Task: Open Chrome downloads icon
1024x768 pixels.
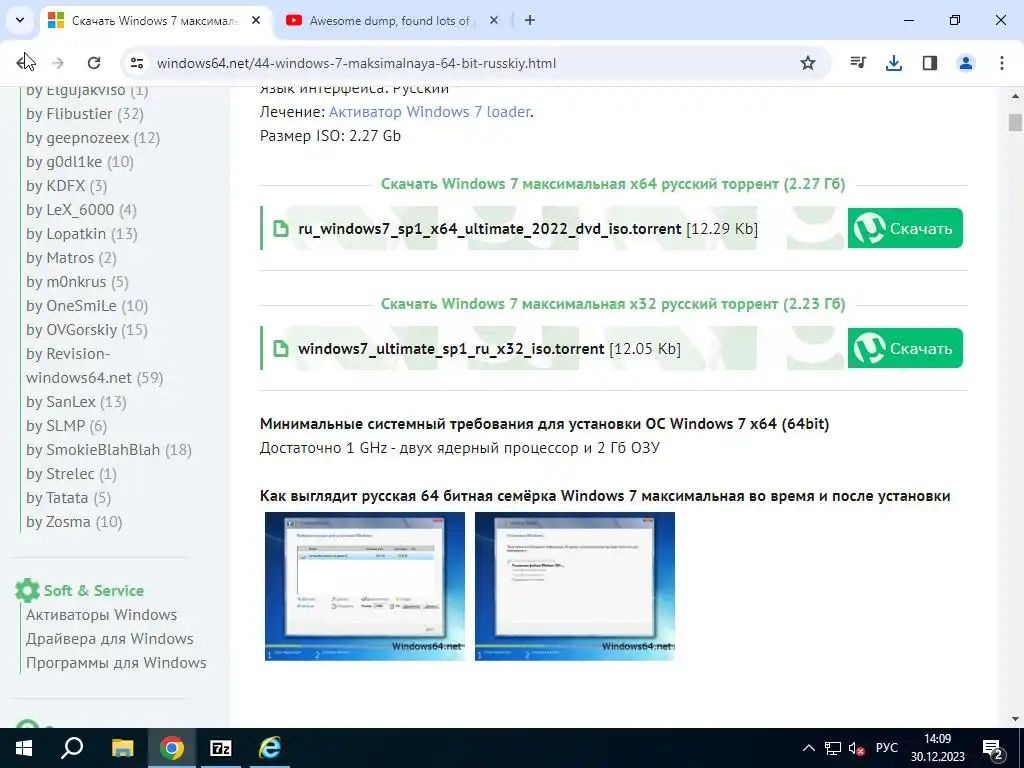Action: 894,63
